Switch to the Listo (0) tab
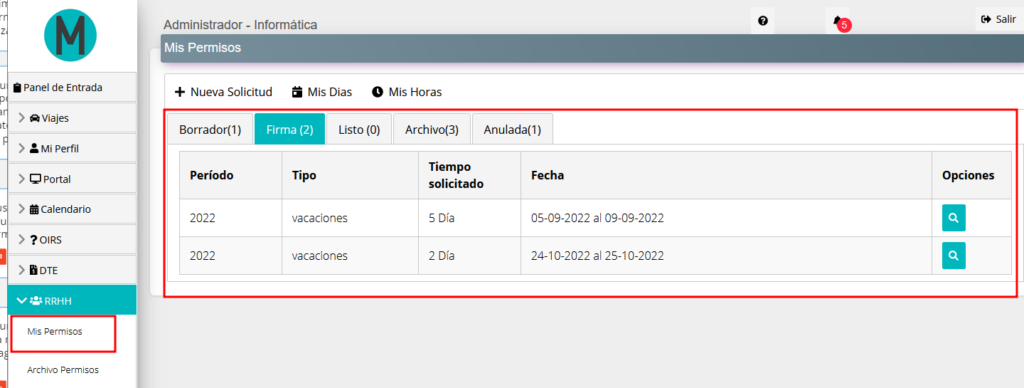 [359, 129]
